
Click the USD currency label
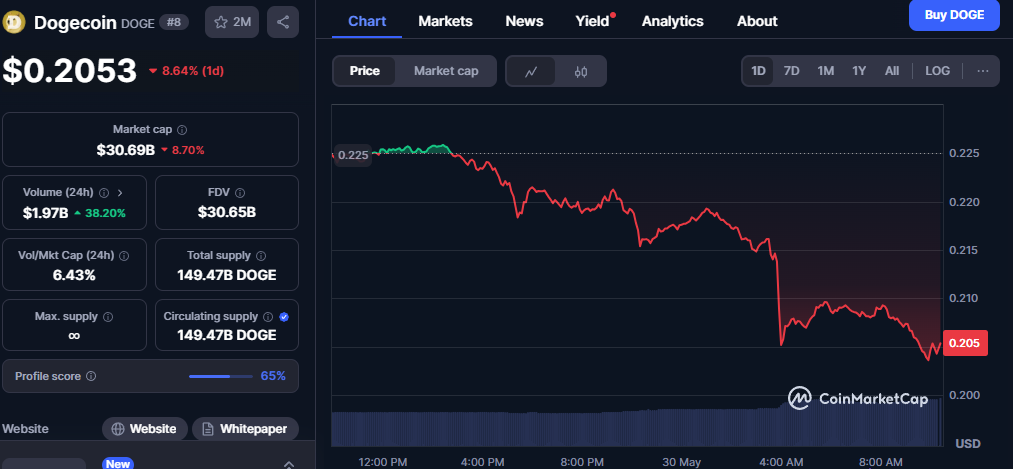968,444
